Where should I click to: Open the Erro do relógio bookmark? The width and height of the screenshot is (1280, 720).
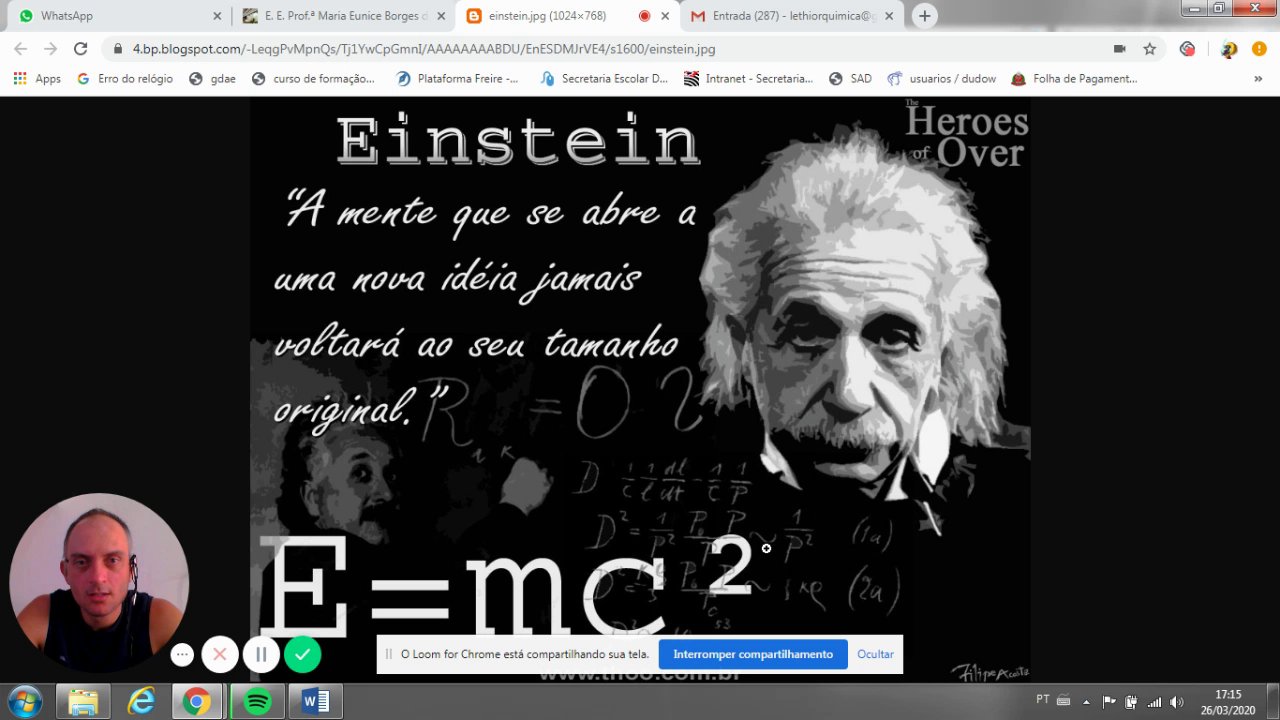125,78
